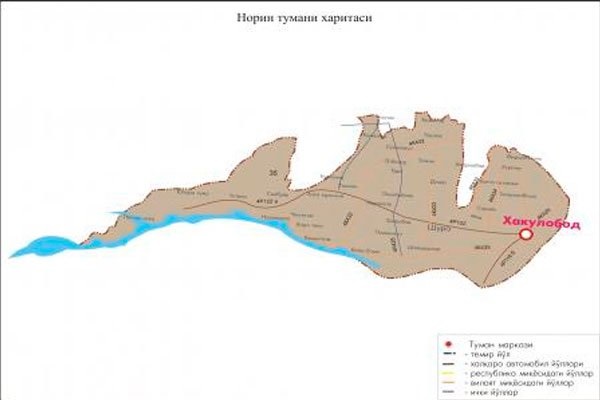600x400 pixels.
Task: Click the blue river's far western tip
Action: (x=12, y=251)
